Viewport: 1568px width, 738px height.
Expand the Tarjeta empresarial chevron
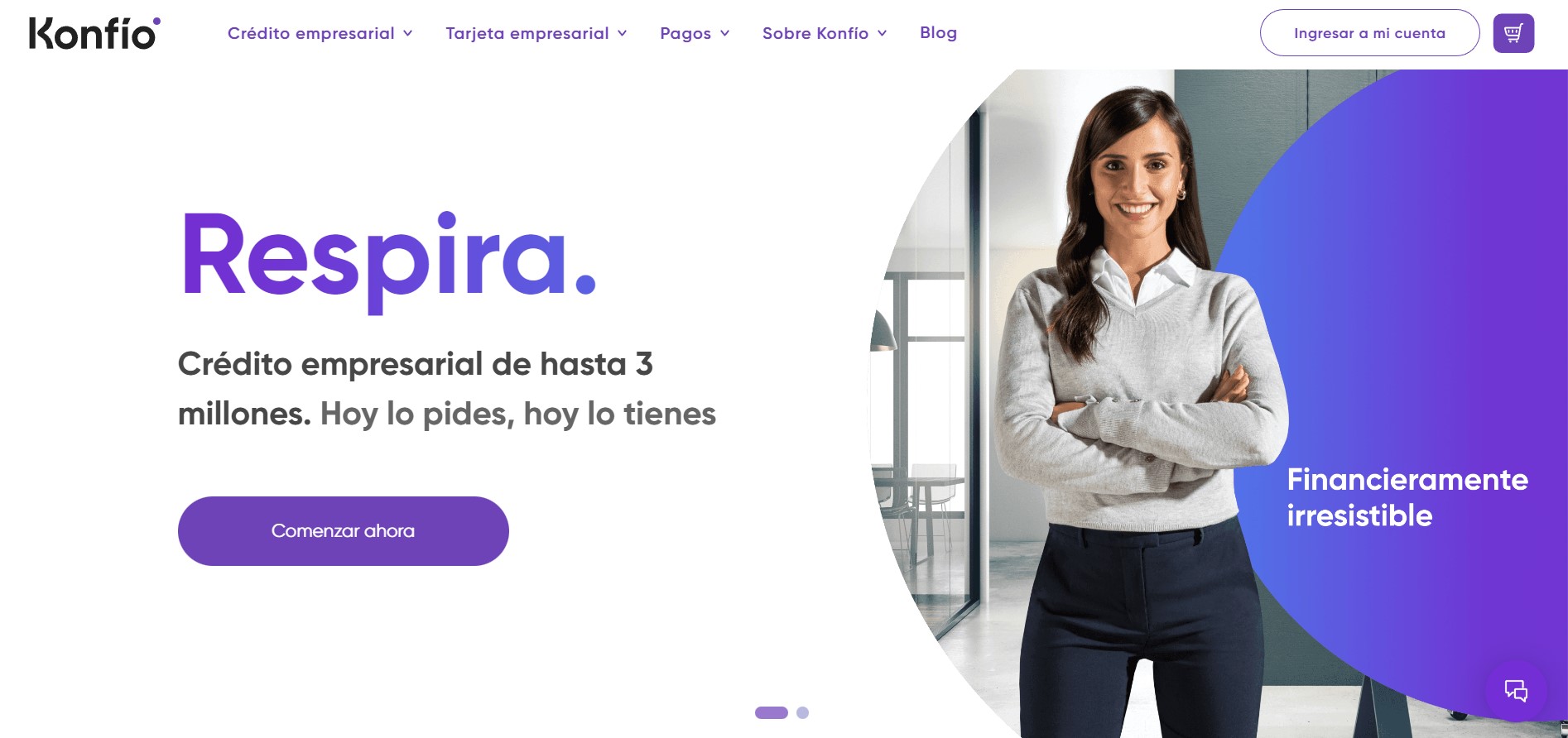pos(622,33)
